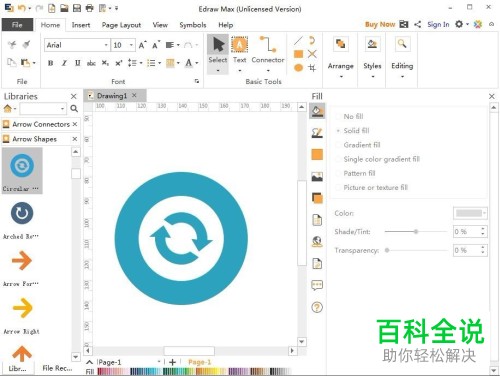Apply Underline formatting
This screenshot has height=376, width=500.
pos(77,63)
